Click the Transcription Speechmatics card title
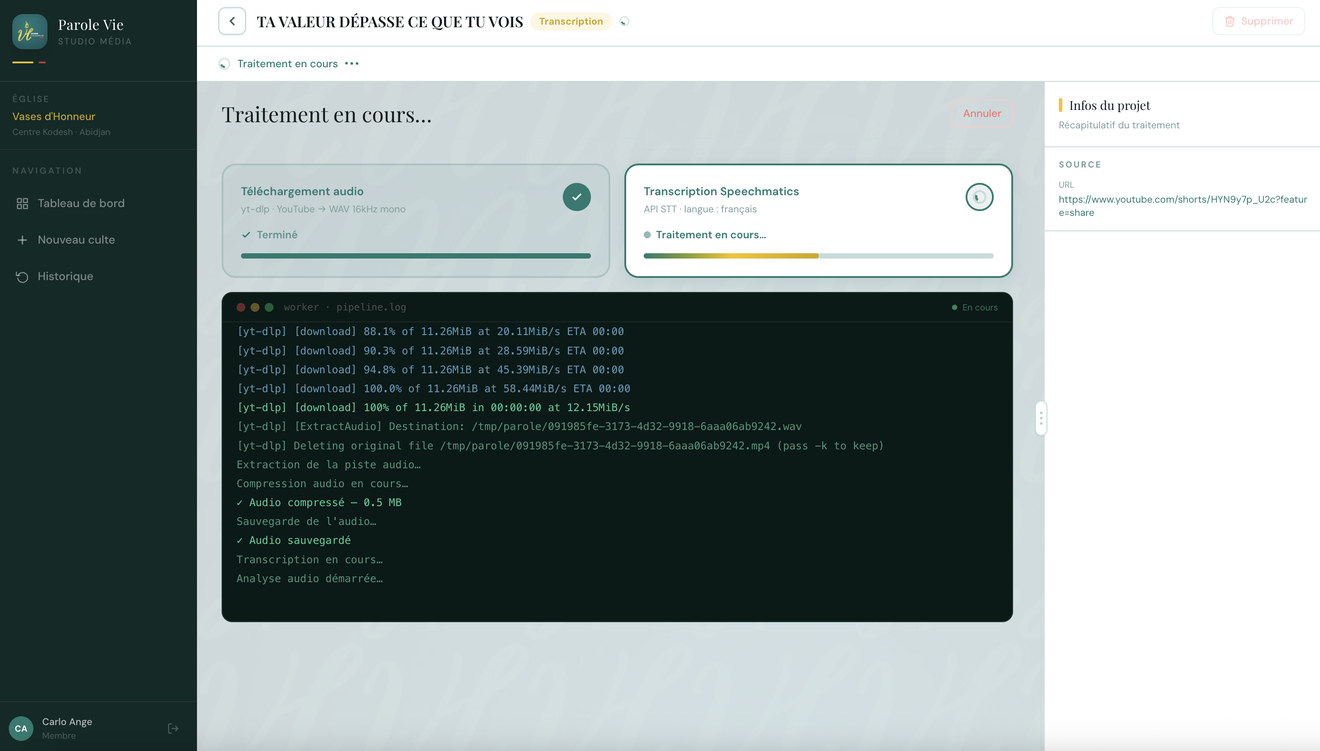The width and height of the screenshot is (1320, 751). (x=721, y=191)
